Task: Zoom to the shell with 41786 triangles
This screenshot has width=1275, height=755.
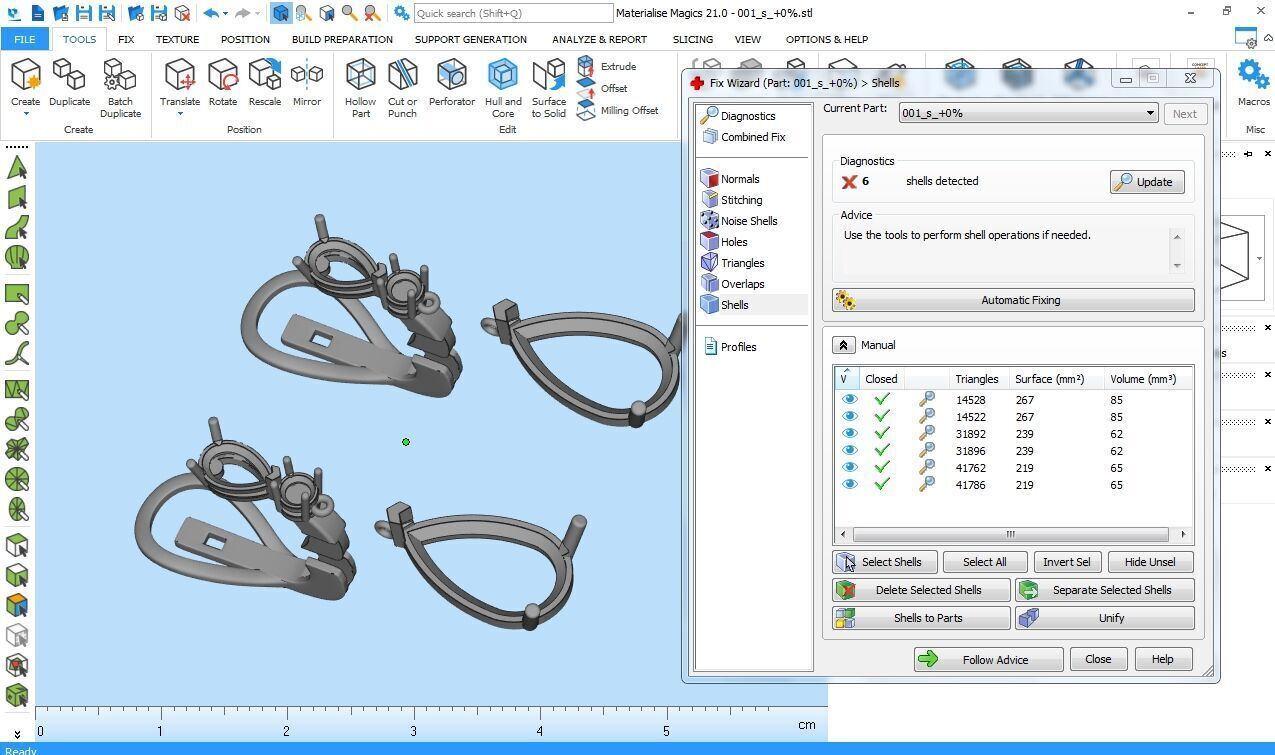Action: point(927,485)
